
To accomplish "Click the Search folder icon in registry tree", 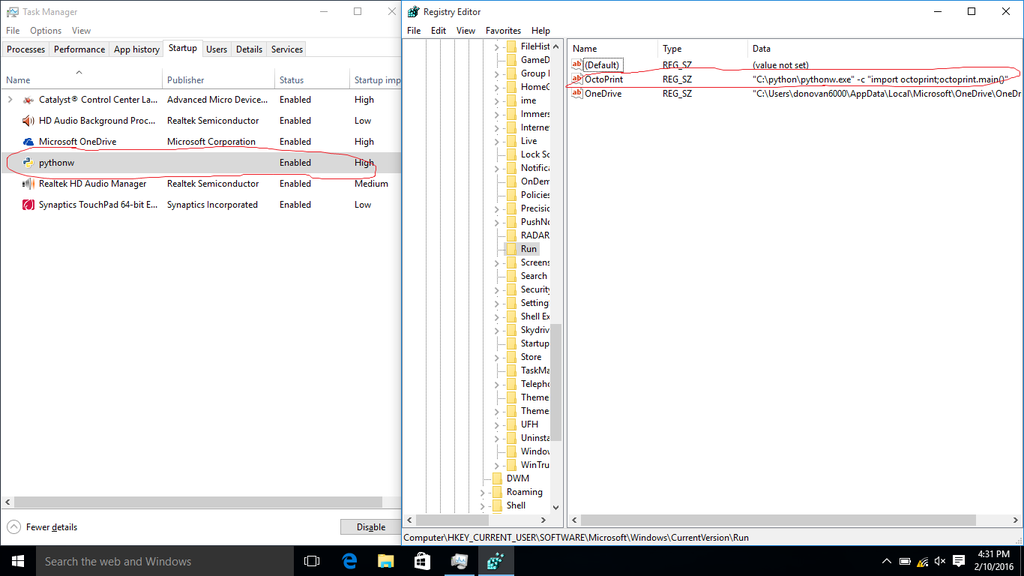I will [511, 276].
